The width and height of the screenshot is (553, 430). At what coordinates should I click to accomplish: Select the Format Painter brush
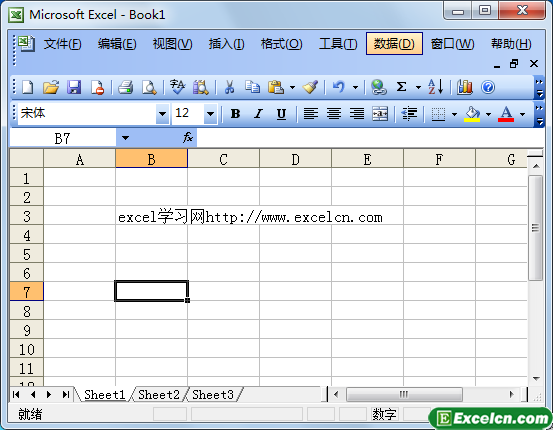pyautogui.click(x=310, y=87)
